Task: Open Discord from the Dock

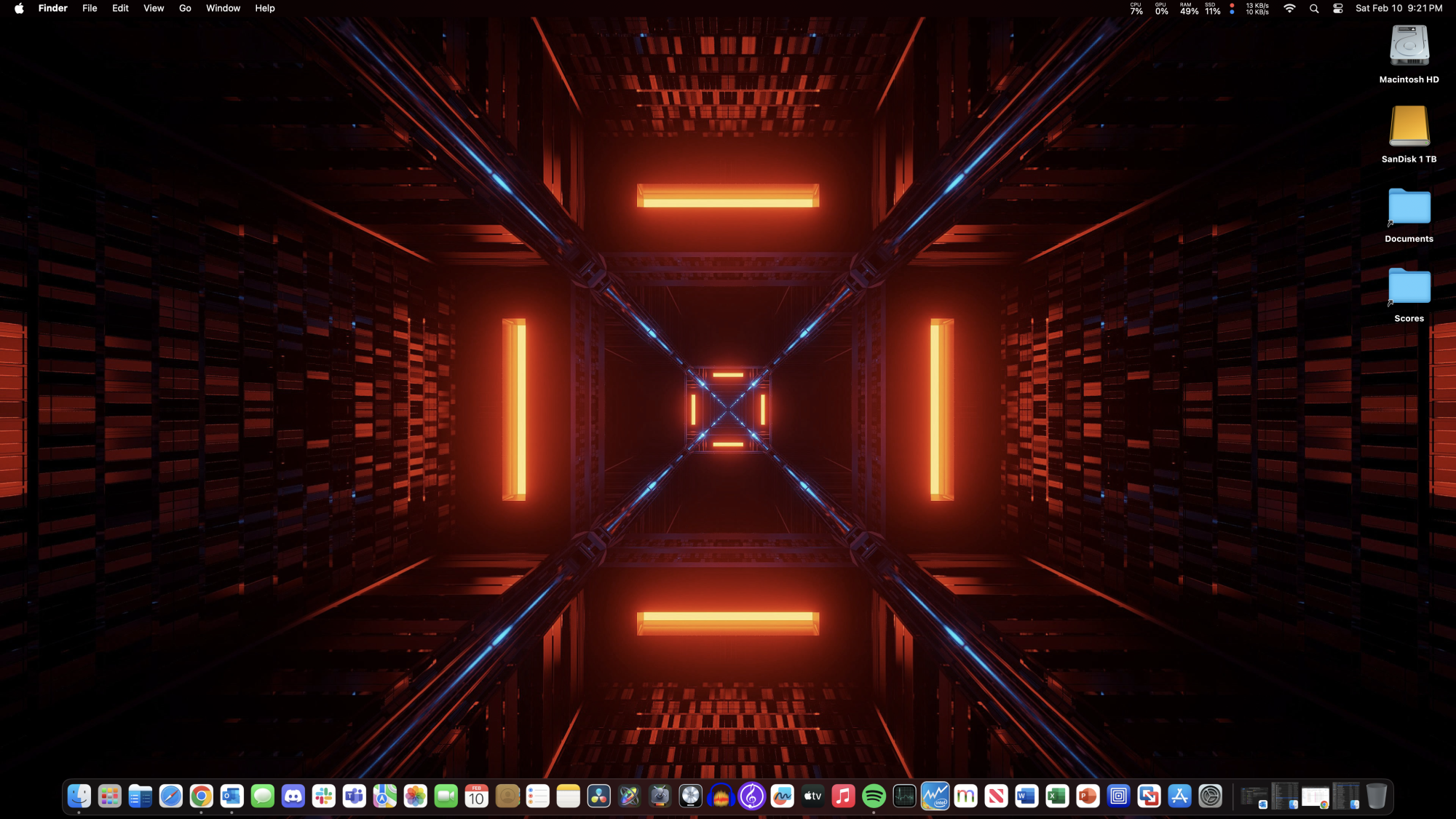Action: [x=293, y=796]
